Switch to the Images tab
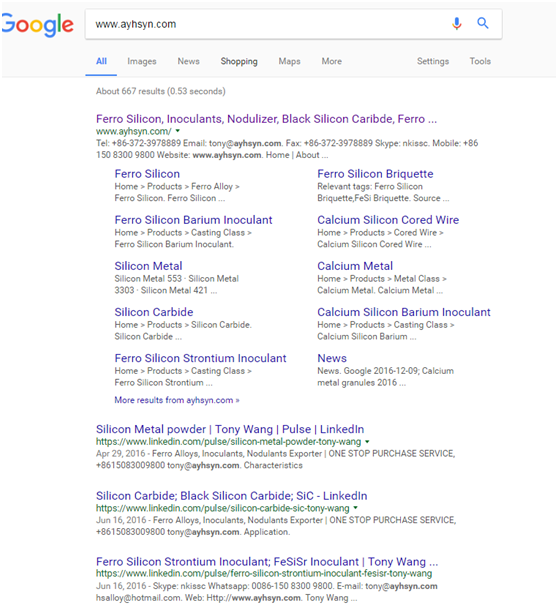 tap(142, 61)
